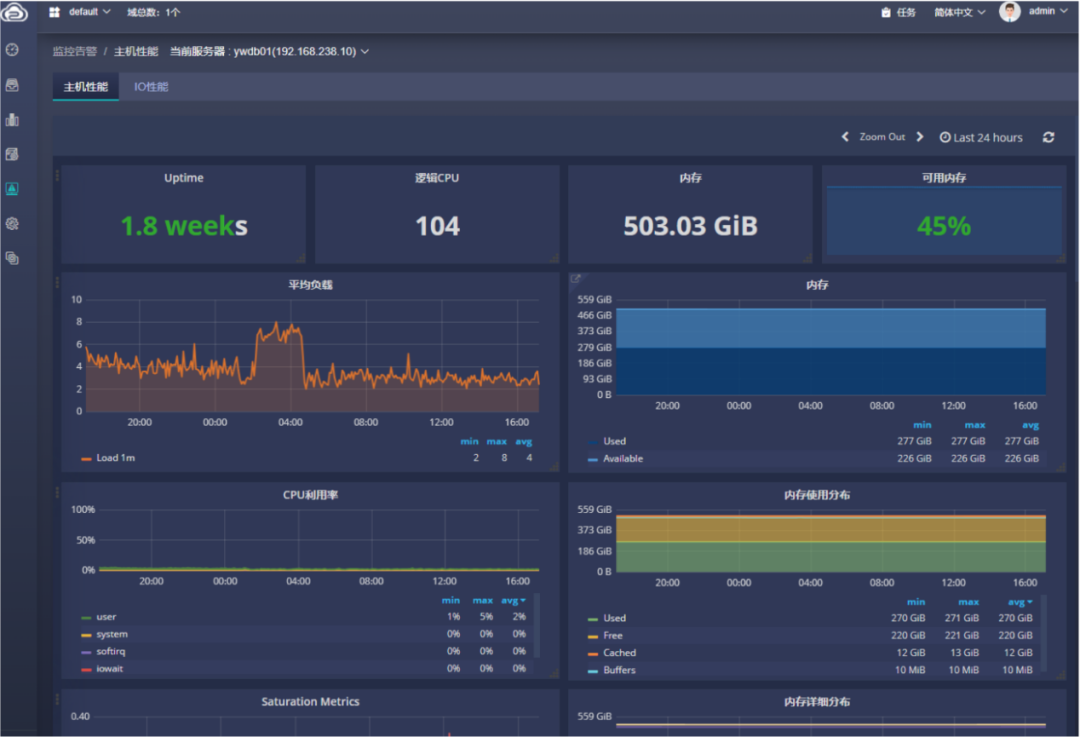Toggle the Load 1m series in legend

point(115,458)
